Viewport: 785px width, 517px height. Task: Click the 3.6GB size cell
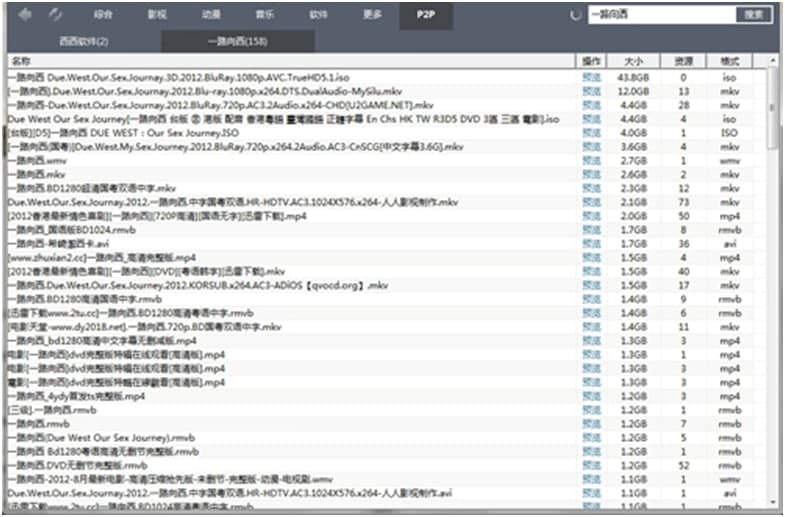633,147
